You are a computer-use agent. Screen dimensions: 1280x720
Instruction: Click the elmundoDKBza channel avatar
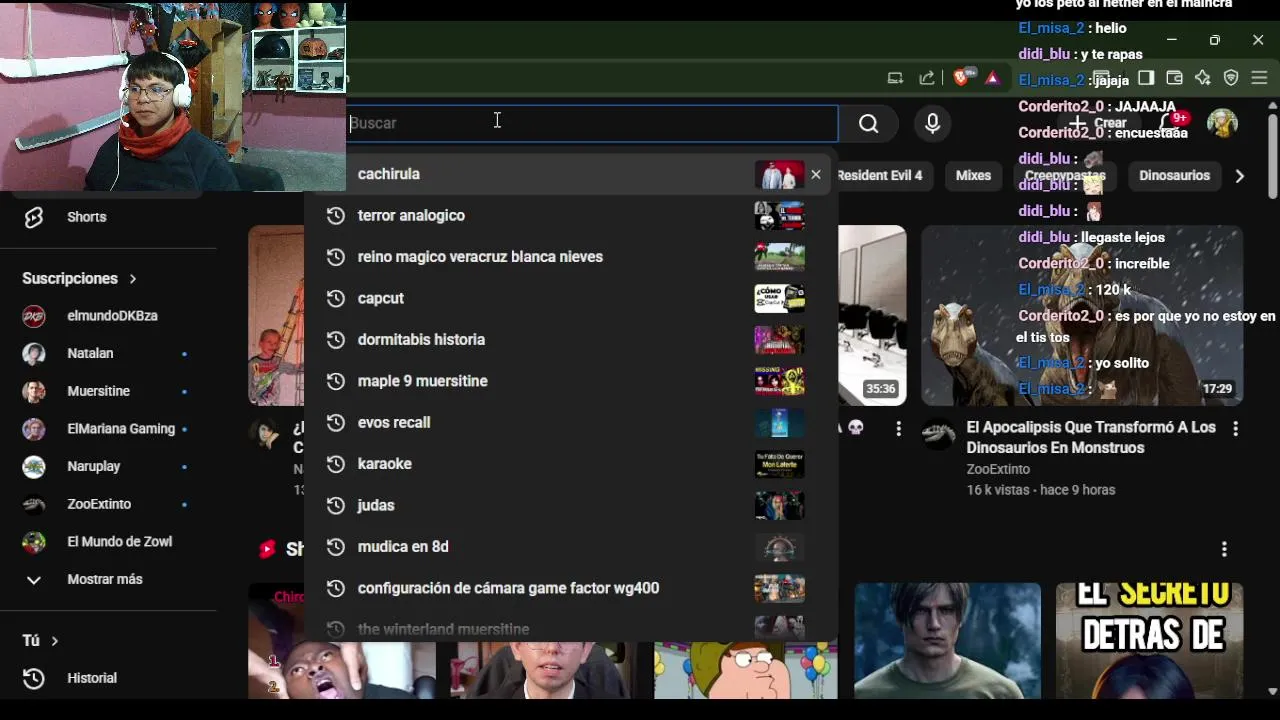(x=34, y=316)
